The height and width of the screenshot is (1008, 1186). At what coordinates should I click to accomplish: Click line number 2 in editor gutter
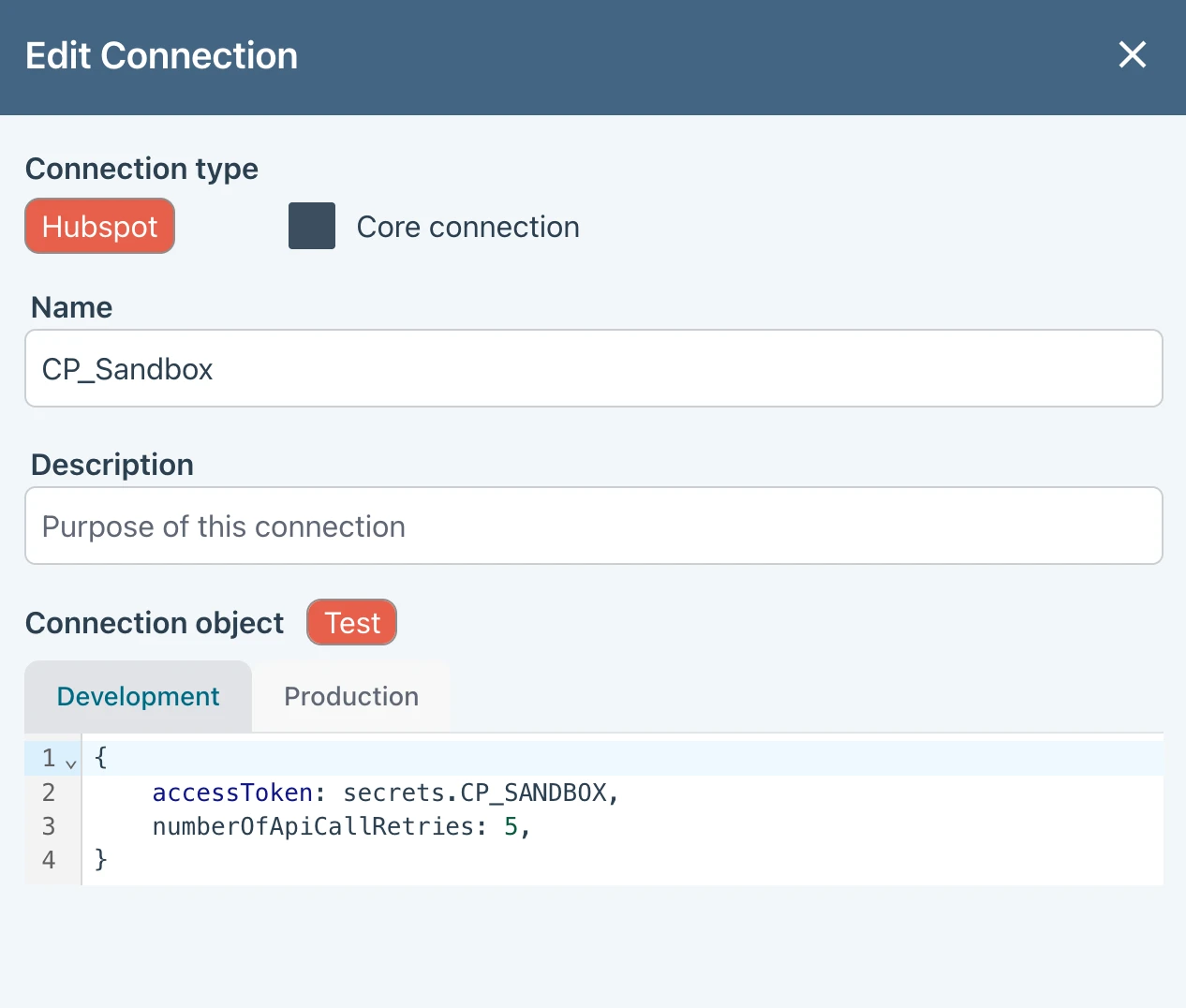click(49, 793)
